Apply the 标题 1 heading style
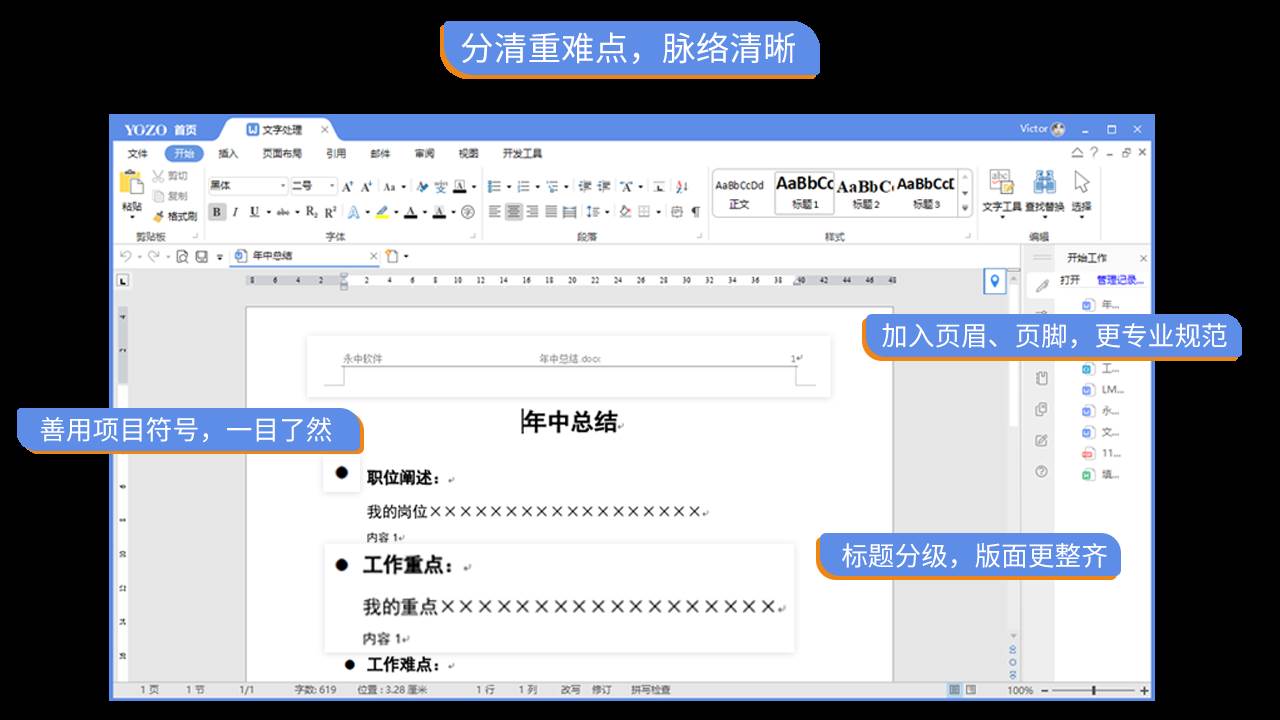The image size is (1280, 720). [x=805, y=192]
